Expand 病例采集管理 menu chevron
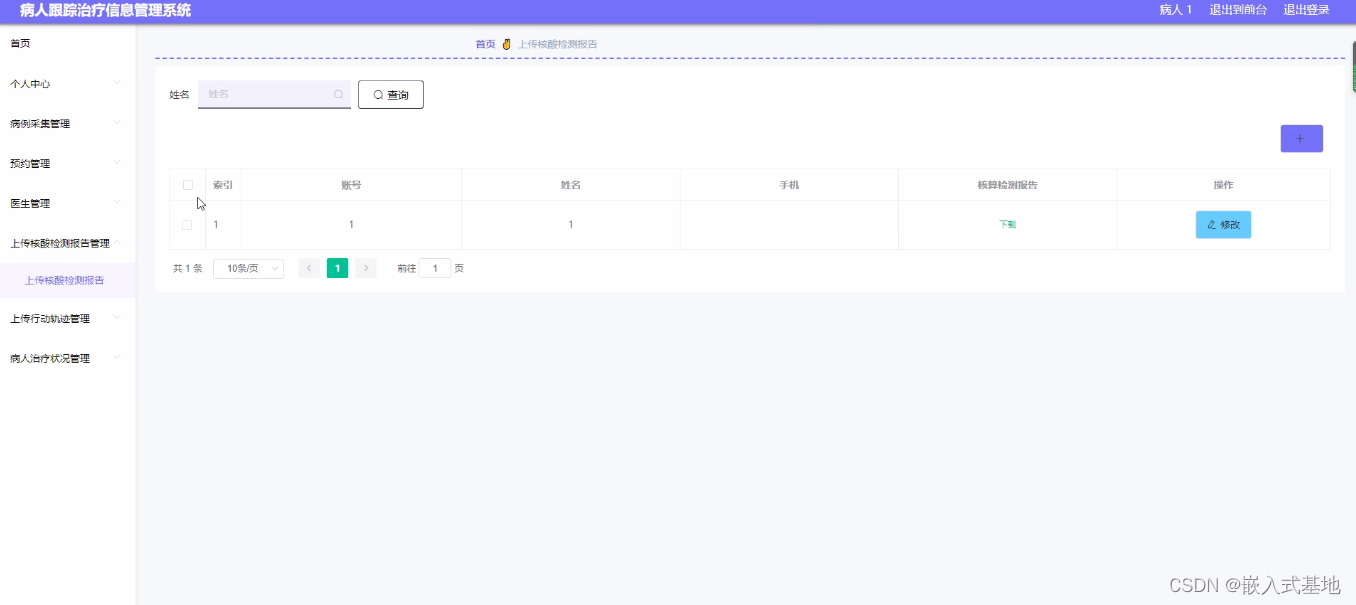The height and width of the screenshot is (605, 1356). coord(117,123)
